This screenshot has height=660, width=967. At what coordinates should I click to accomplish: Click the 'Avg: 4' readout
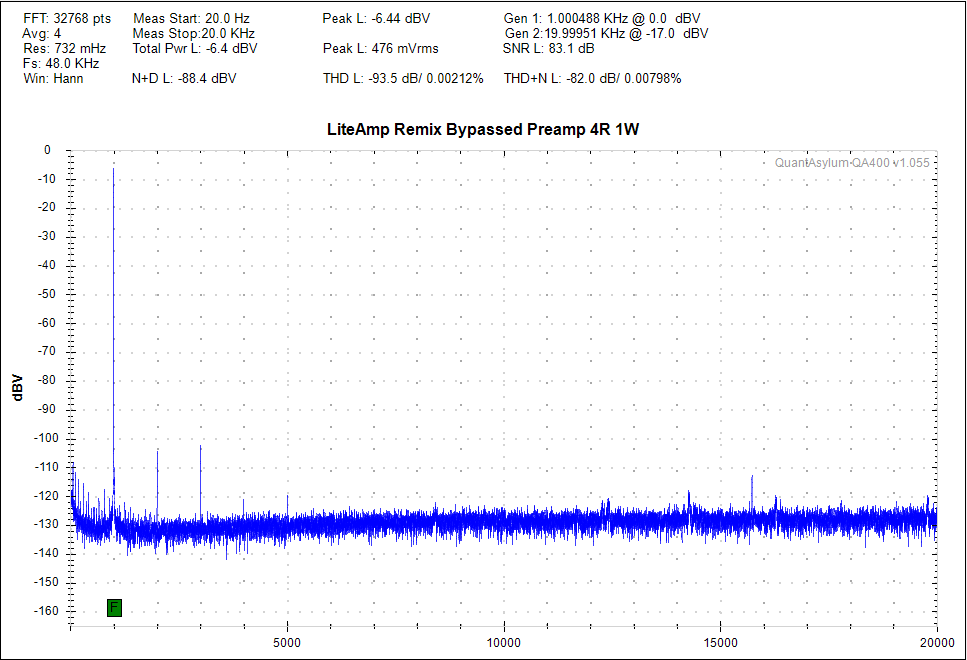tap(42, 33)
